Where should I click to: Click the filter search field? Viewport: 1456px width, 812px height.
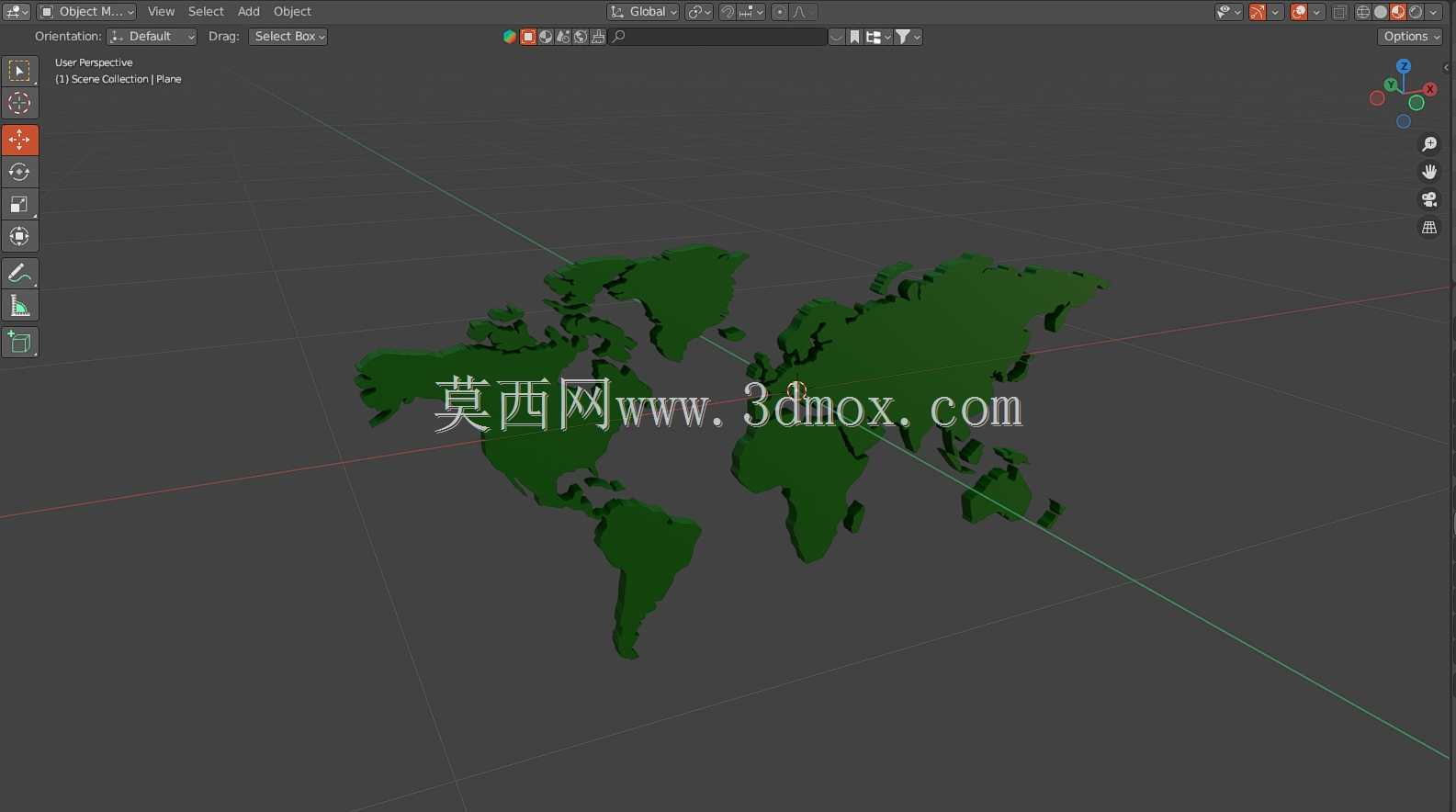click(x=718, y=37)
